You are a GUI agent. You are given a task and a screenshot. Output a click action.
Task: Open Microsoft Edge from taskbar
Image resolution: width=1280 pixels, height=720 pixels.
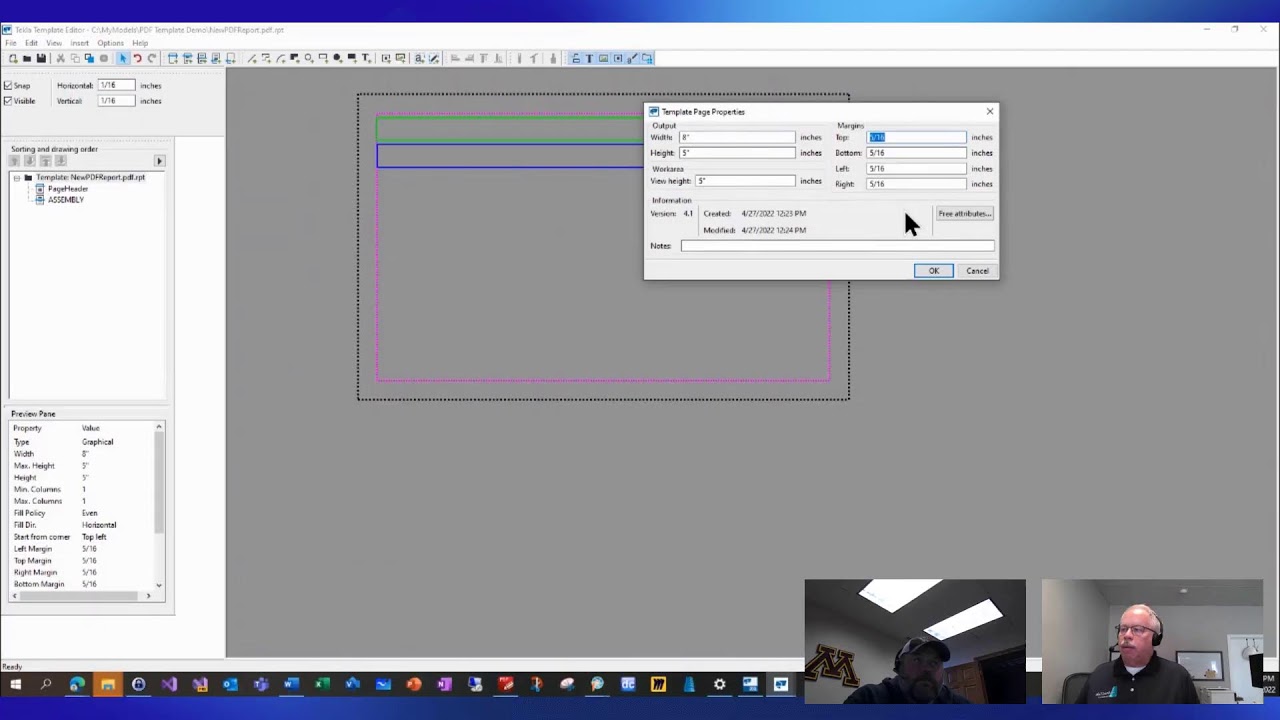(77, 685)
